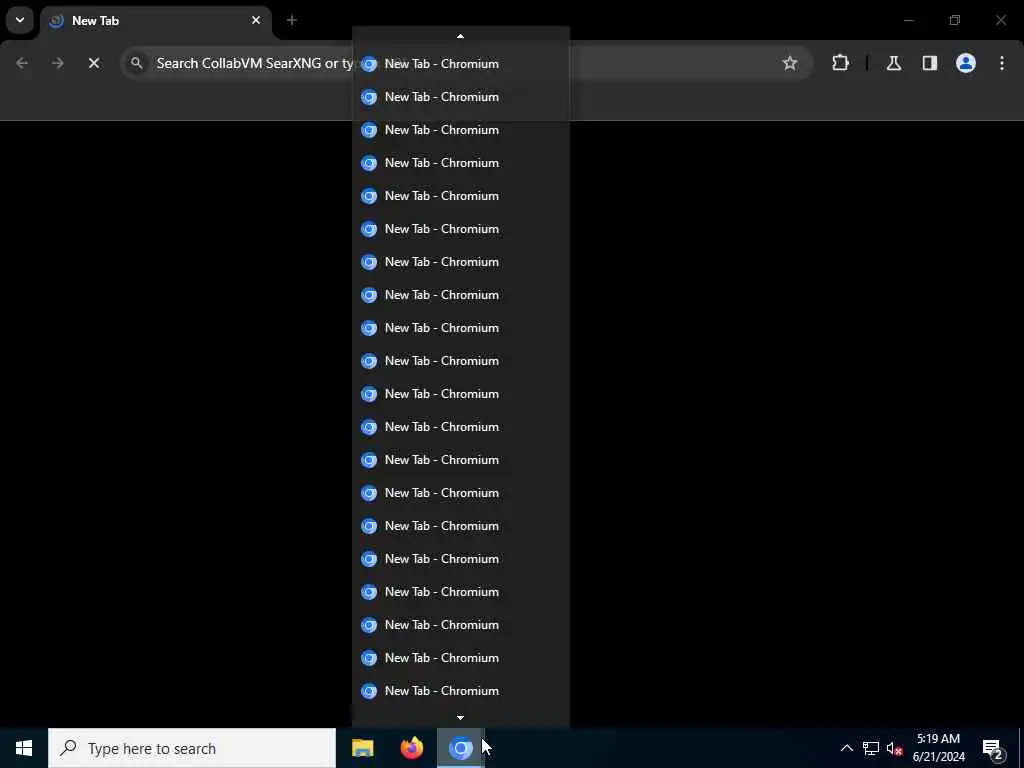Restore down the Chromium window
Image resolution: width=1024 pixels, height=768 pixels.
pos(955,20)
